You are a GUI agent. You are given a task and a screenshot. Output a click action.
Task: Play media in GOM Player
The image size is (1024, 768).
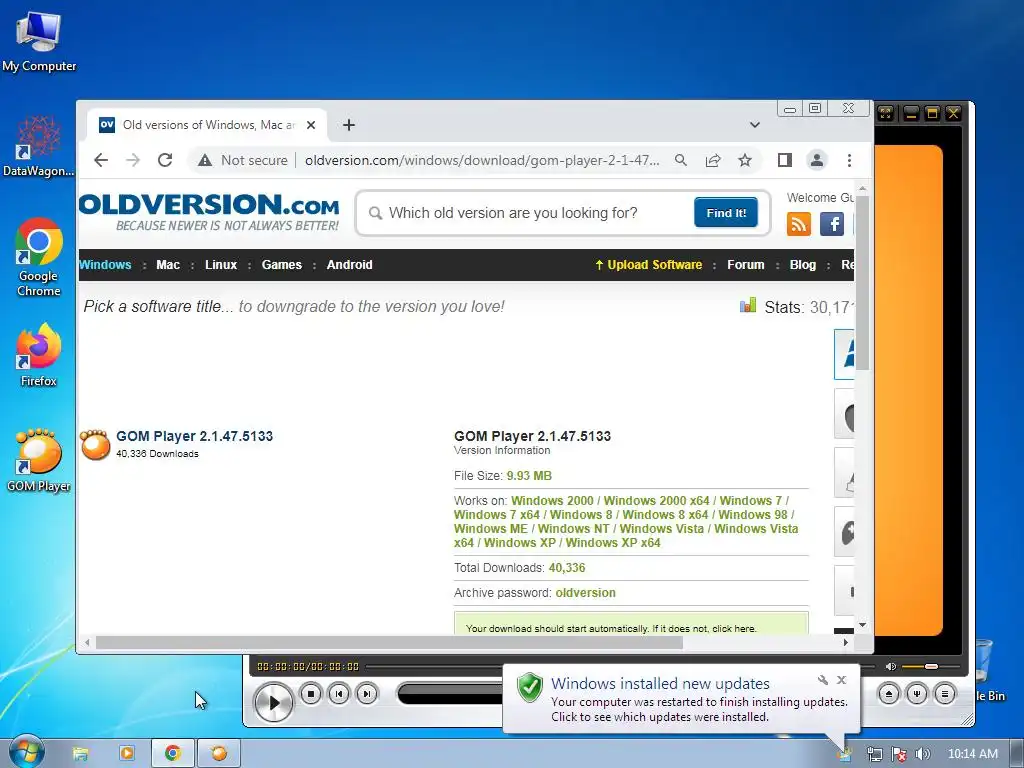(273, 702)
